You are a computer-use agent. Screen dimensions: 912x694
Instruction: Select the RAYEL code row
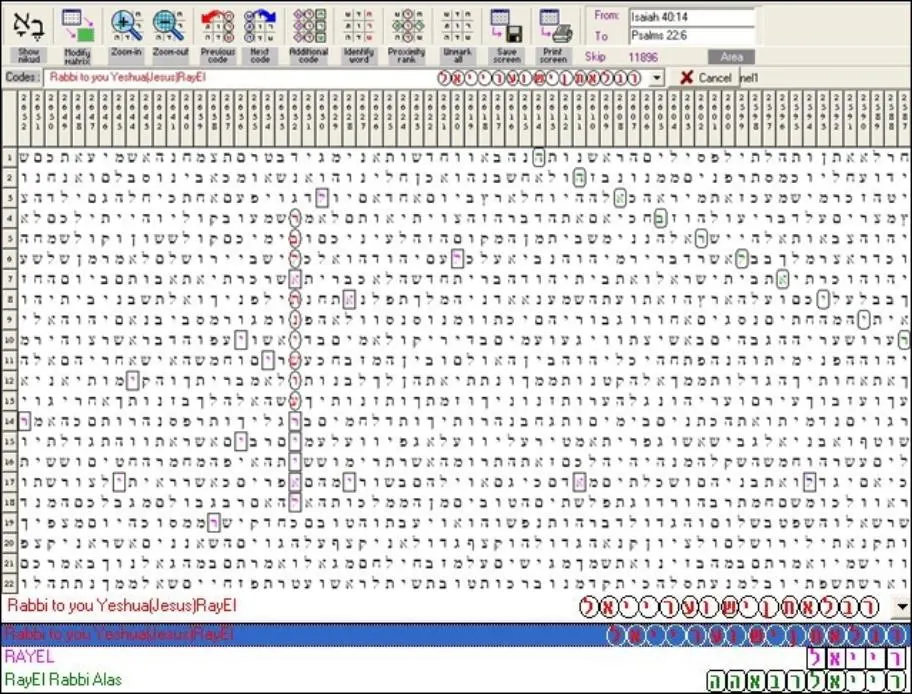click(456, 657)
